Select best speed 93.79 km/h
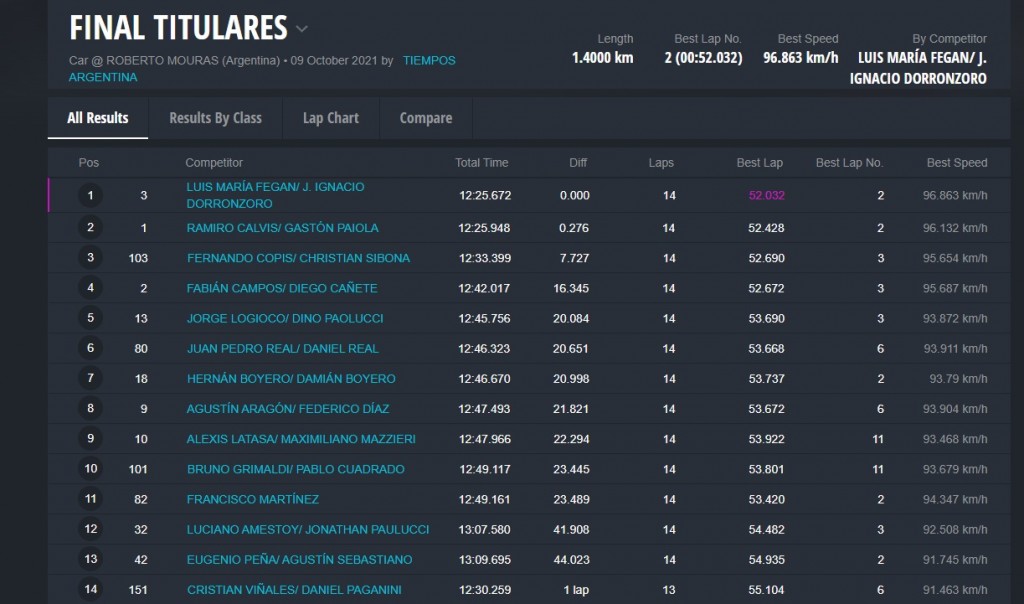1024x604 pixels. pyautogui.click(x=958, y=379)
